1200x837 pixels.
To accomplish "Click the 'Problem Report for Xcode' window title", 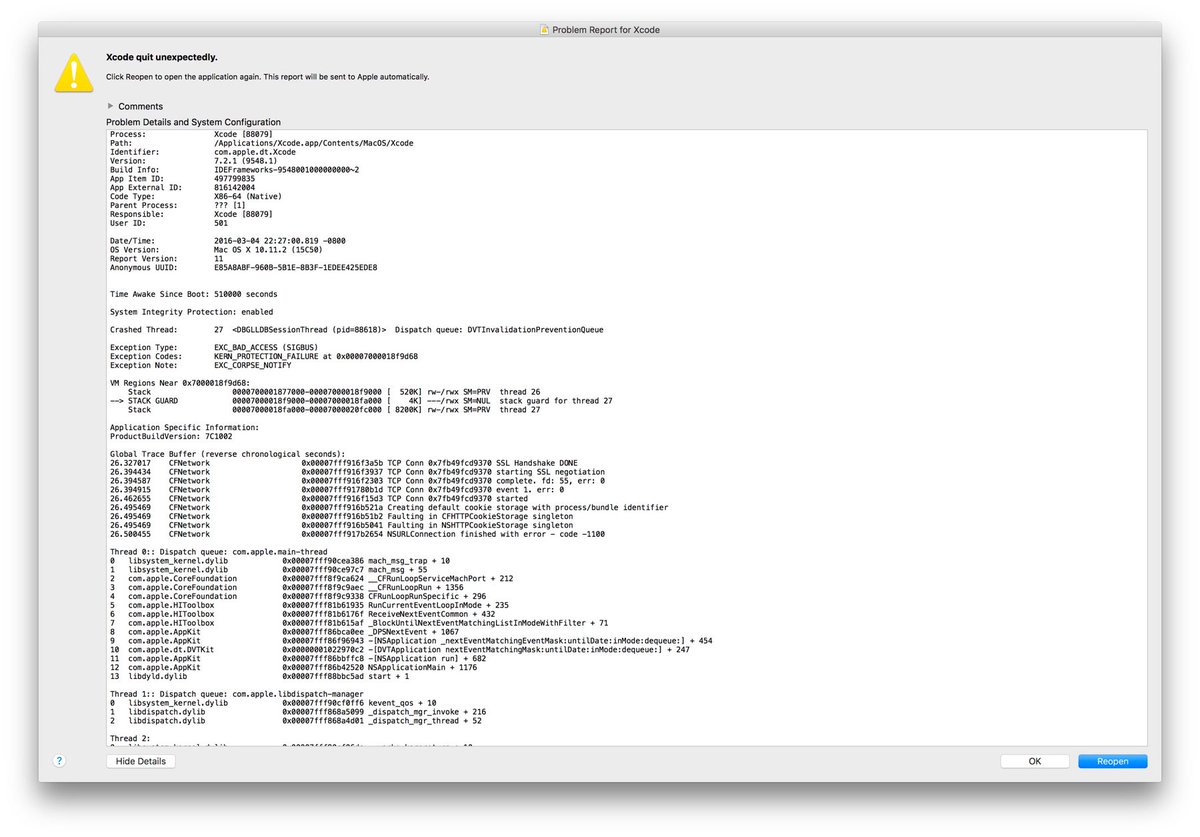I will click(605, 30).
